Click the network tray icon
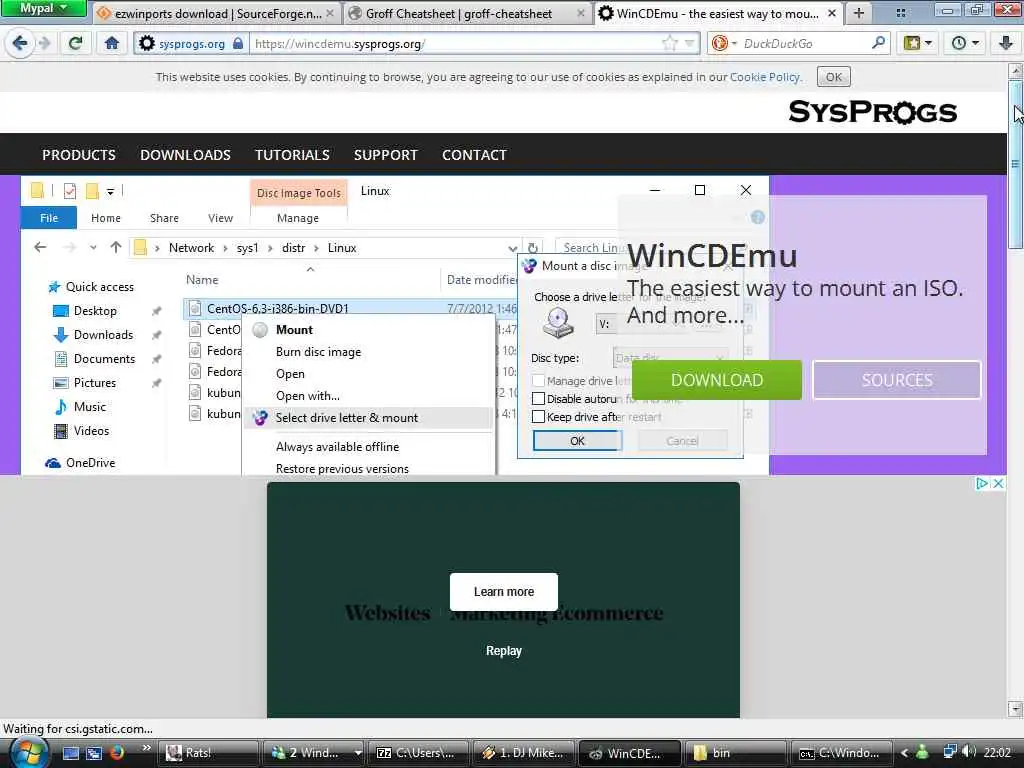This screenshot has width=1024, height=768. coord(950,752)
